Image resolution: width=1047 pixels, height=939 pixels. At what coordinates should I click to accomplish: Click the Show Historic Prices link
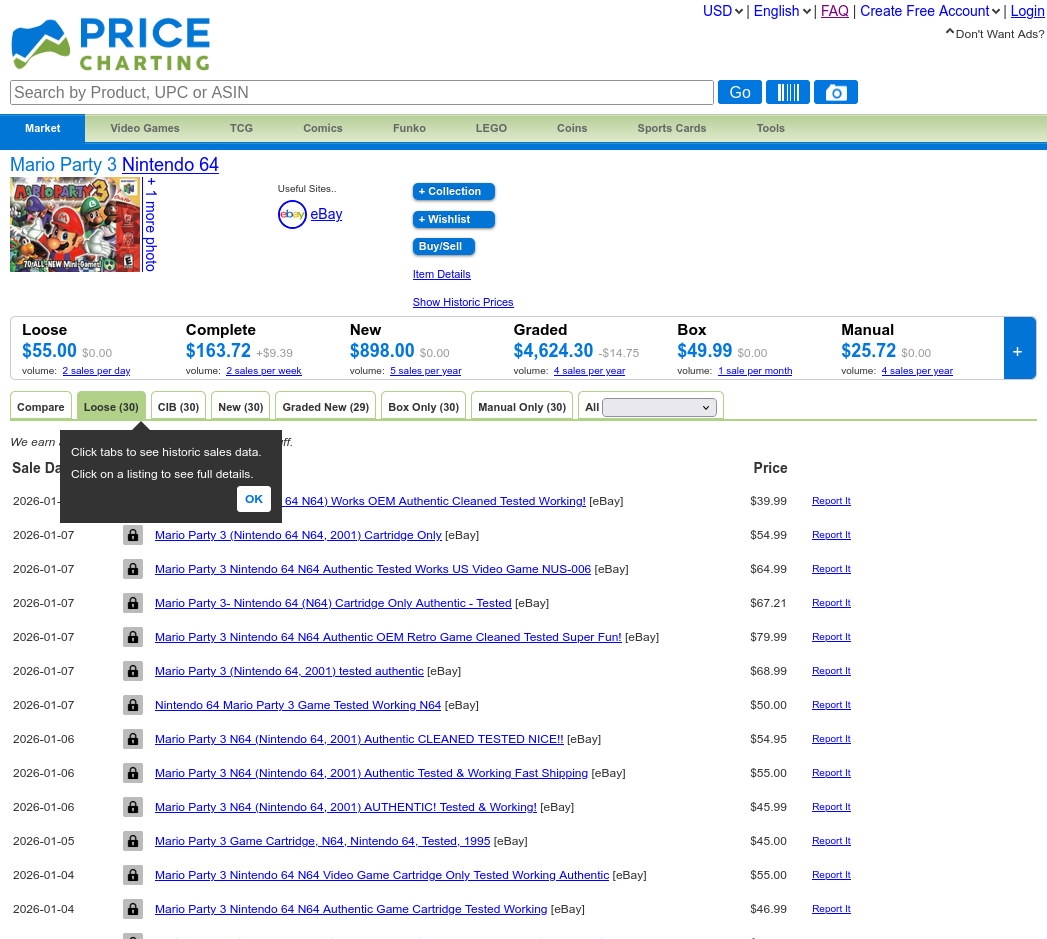(x=463, y=302)
